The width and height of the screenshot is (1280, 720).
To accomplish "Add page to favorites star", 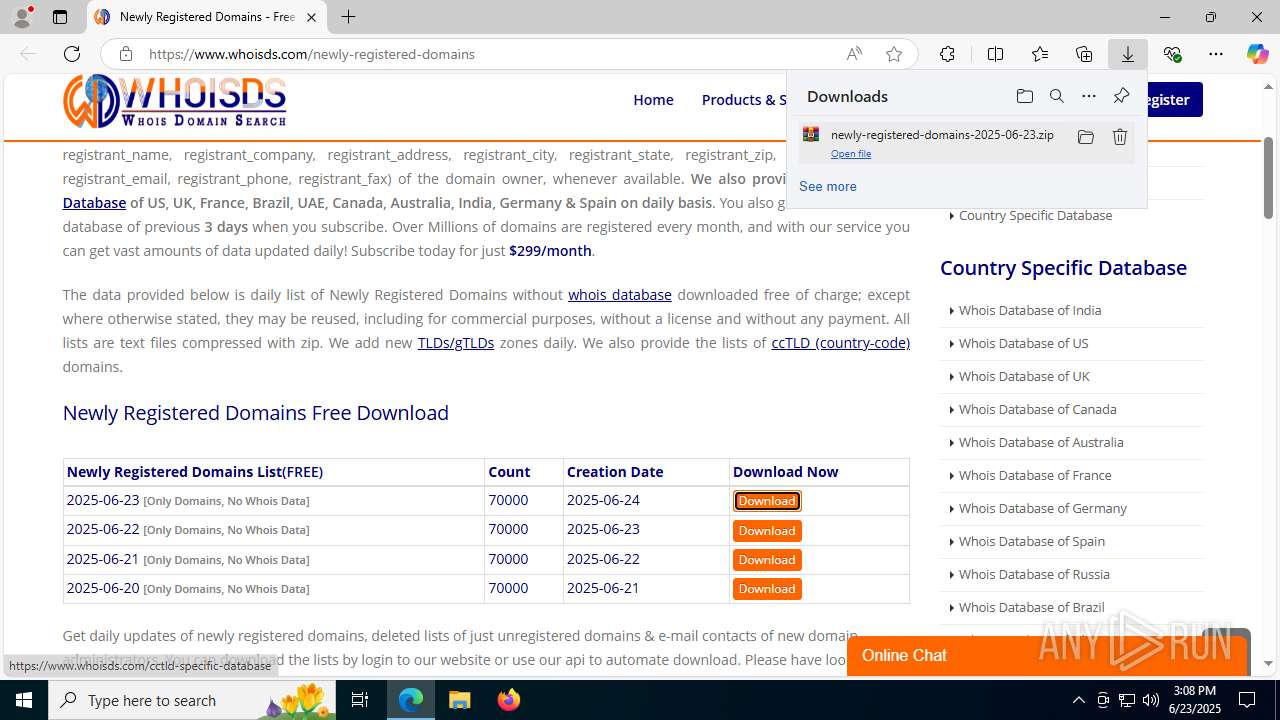I will (894, 54).
